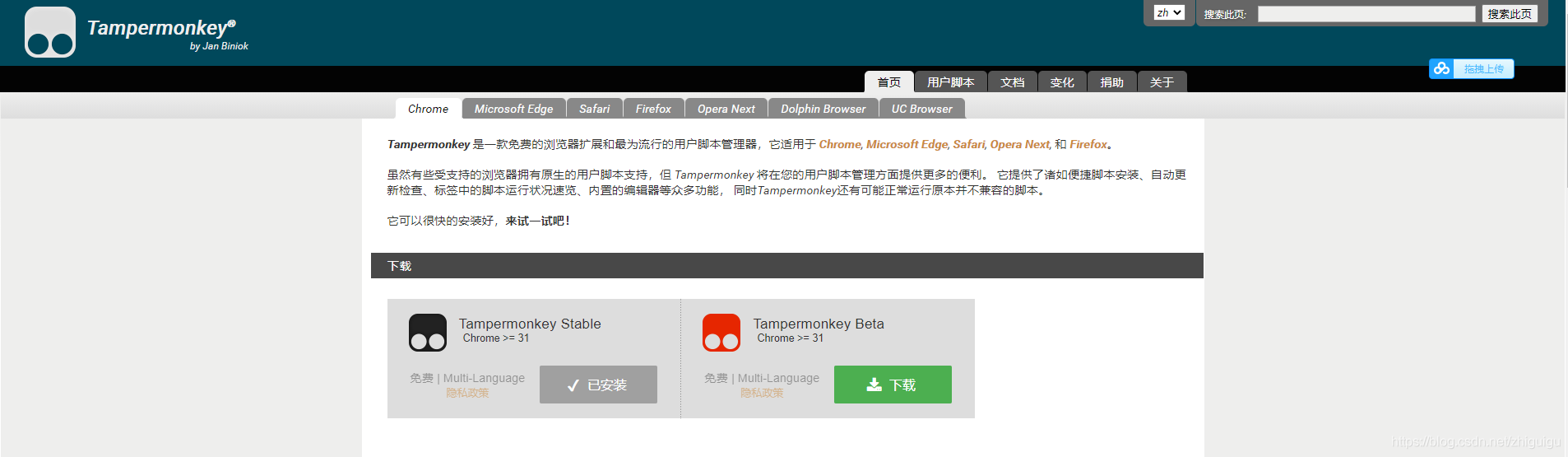Image resolution: width=1568 pixels, height=457 pixels.
Task: Click the Tampermonkey Beta title text
Action: (x=819, y=324)
